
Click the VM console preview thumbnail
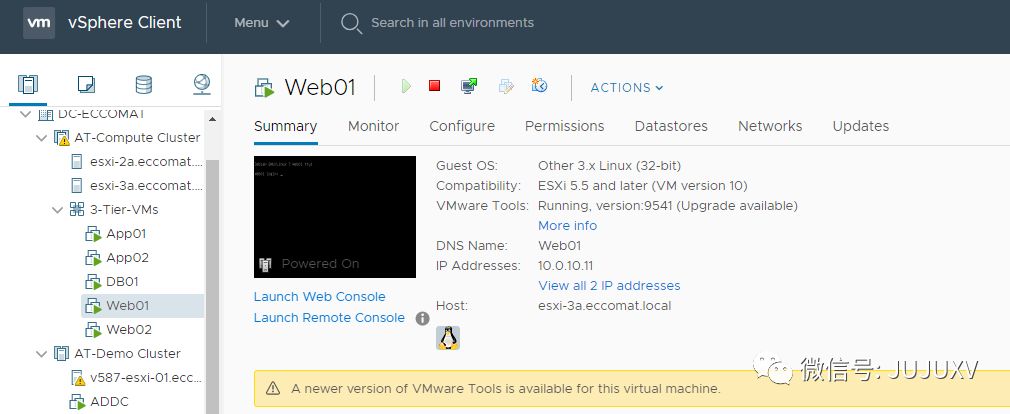334,216
